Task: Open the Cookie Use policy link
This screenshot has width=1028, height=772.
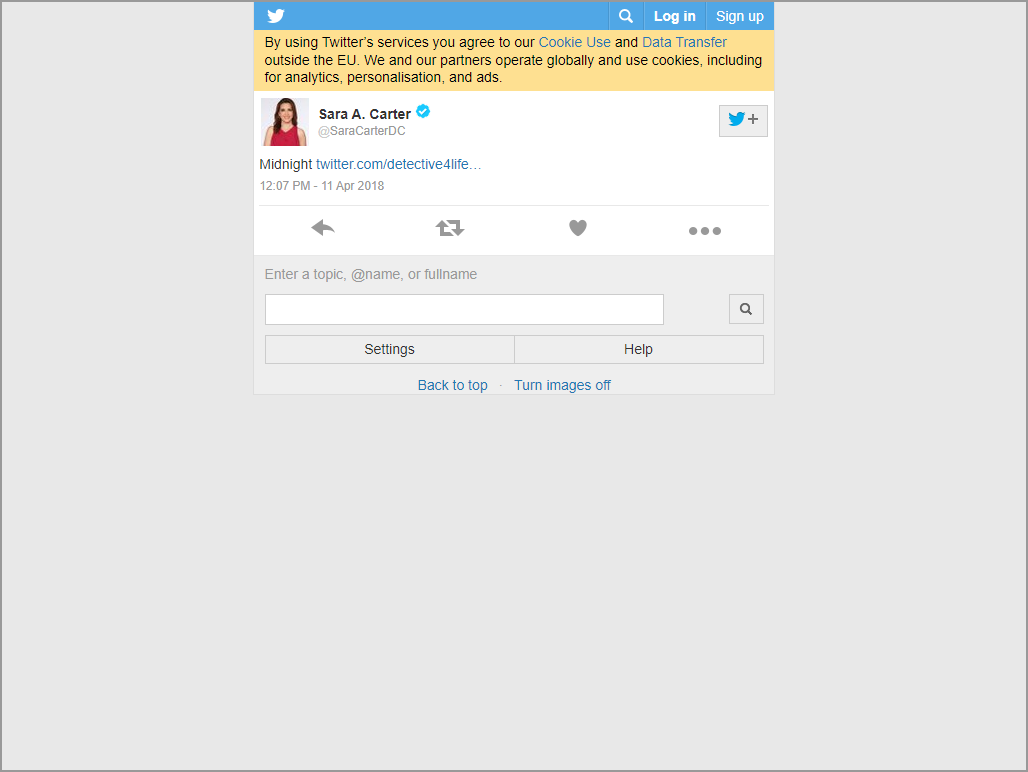Action: point(574,43)
